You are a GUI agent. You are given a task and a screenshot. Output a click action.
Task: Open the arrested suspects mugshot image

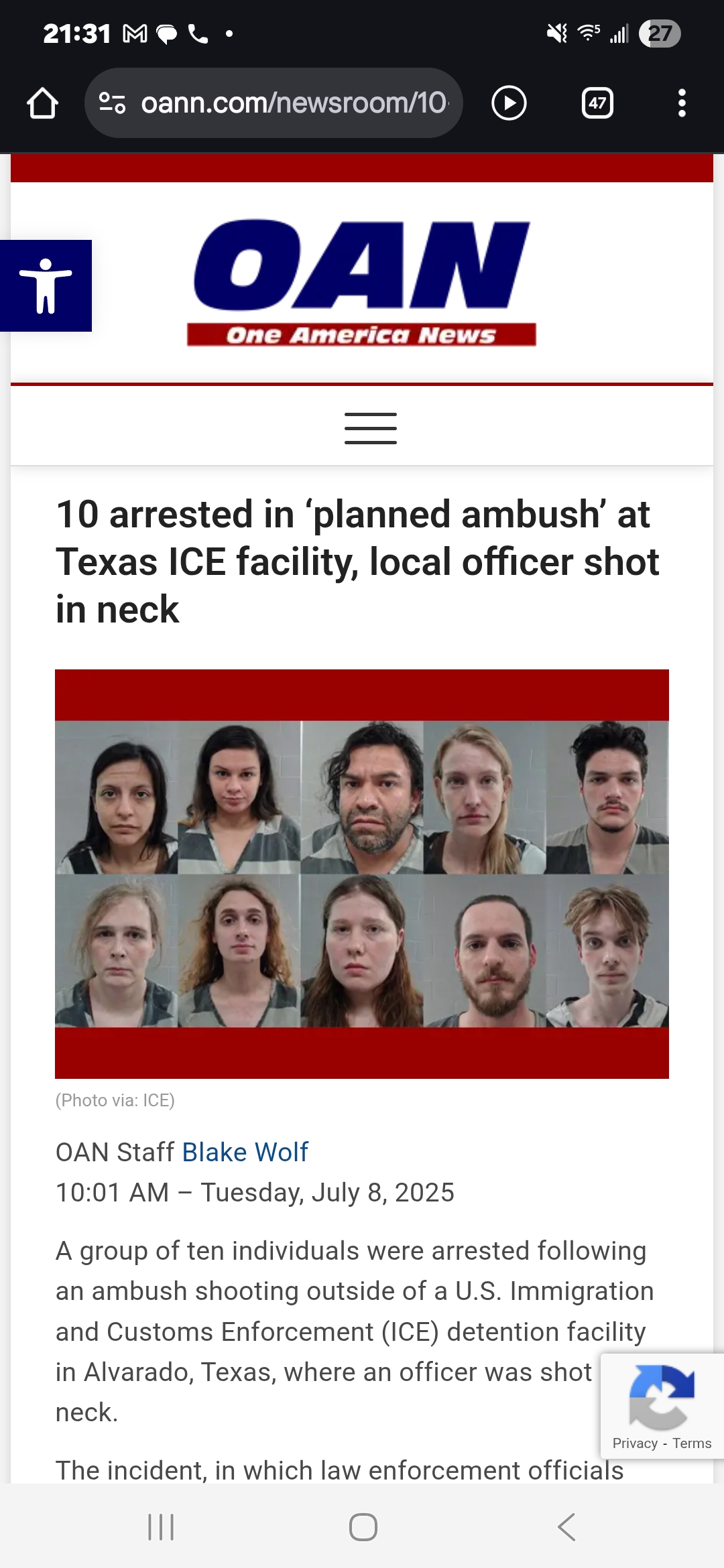pyautogui.click(x=362, y=874)
